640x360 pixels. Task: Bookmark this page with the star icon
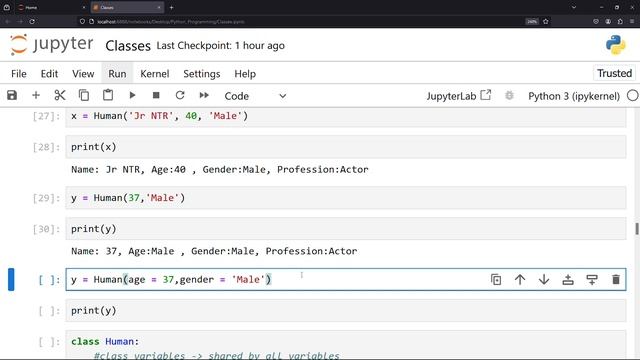click(x=546, y=21)
